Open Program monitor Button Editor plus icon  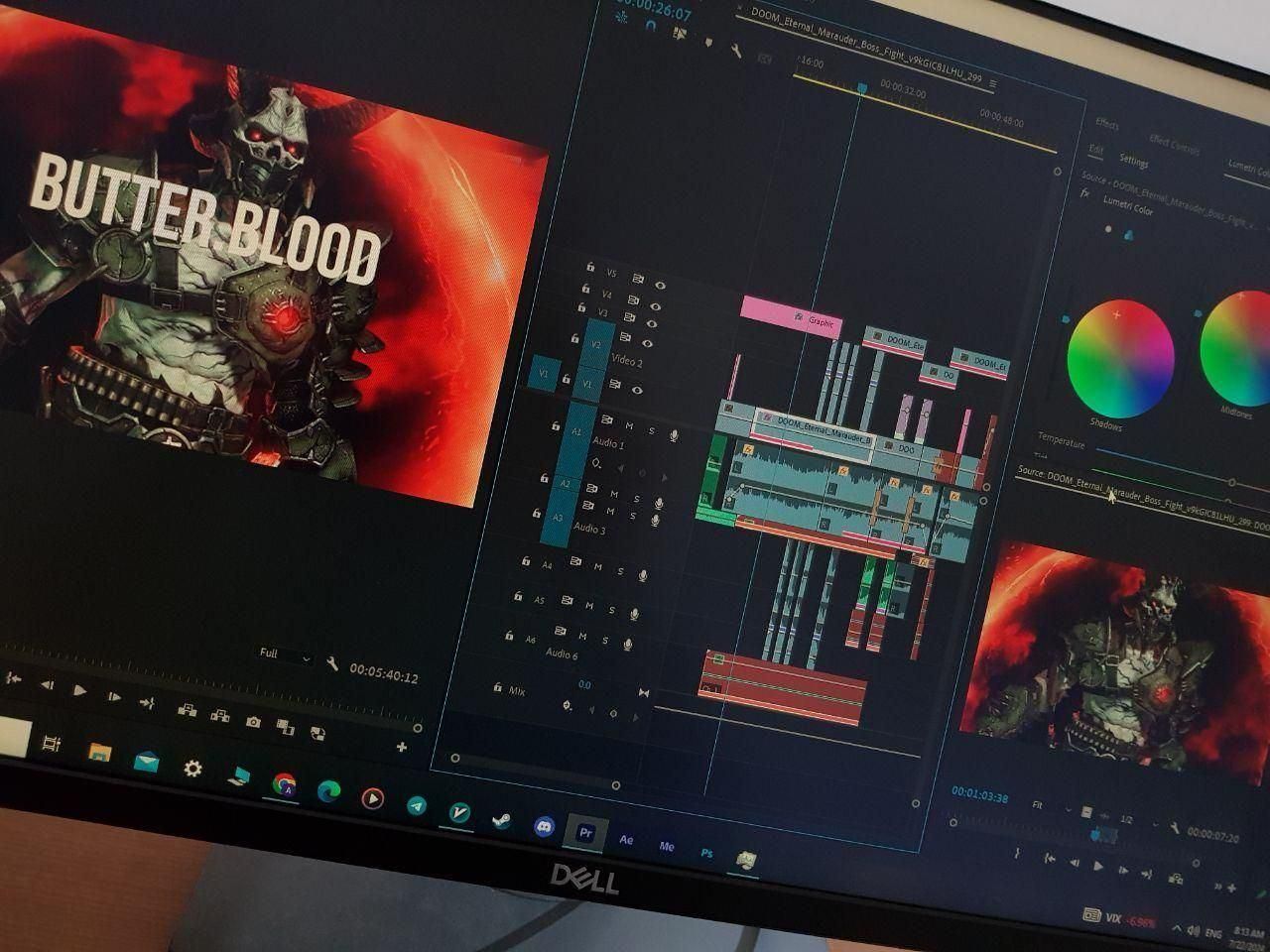coord(401,748)
